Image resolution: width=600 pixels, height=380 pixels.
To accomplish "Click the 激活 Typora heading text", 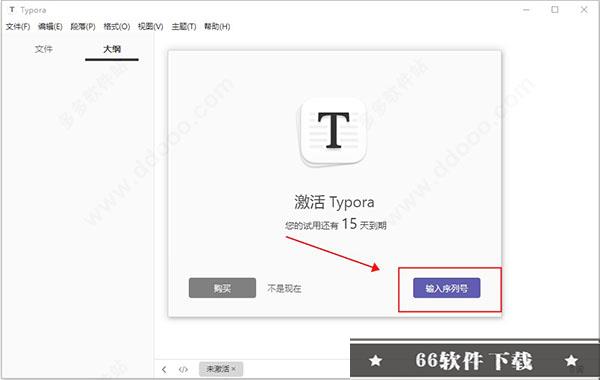I will coord(334,202).
